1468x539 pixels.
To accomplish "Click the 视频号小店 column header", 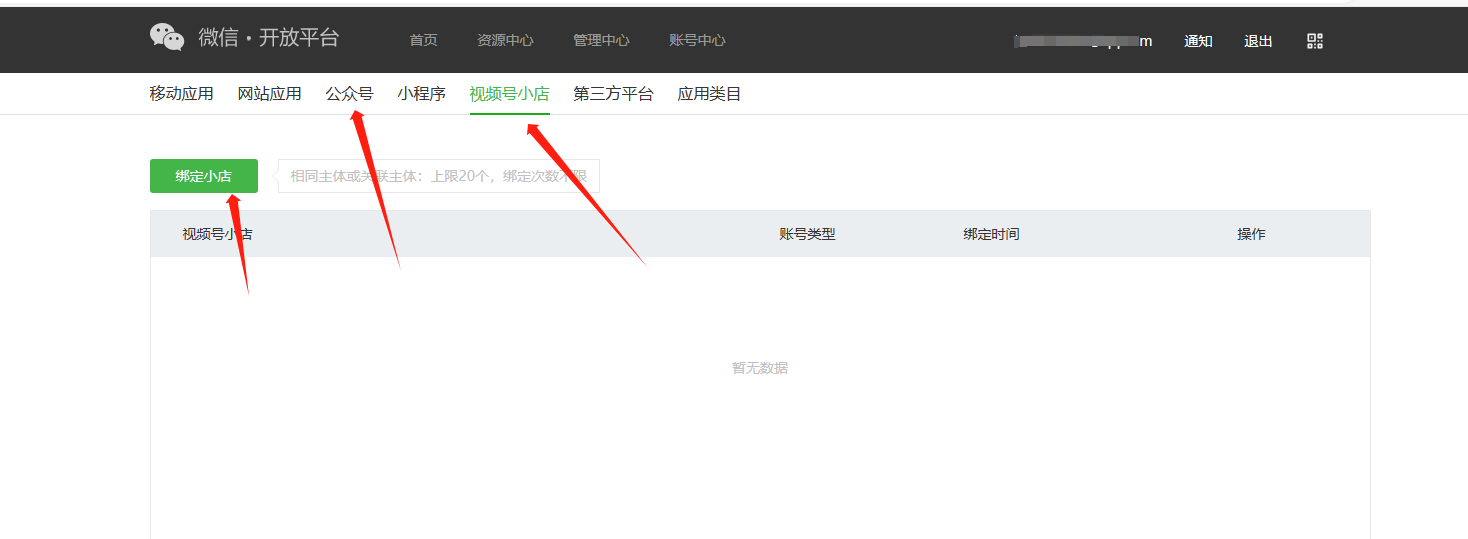I will click(217, 234).
